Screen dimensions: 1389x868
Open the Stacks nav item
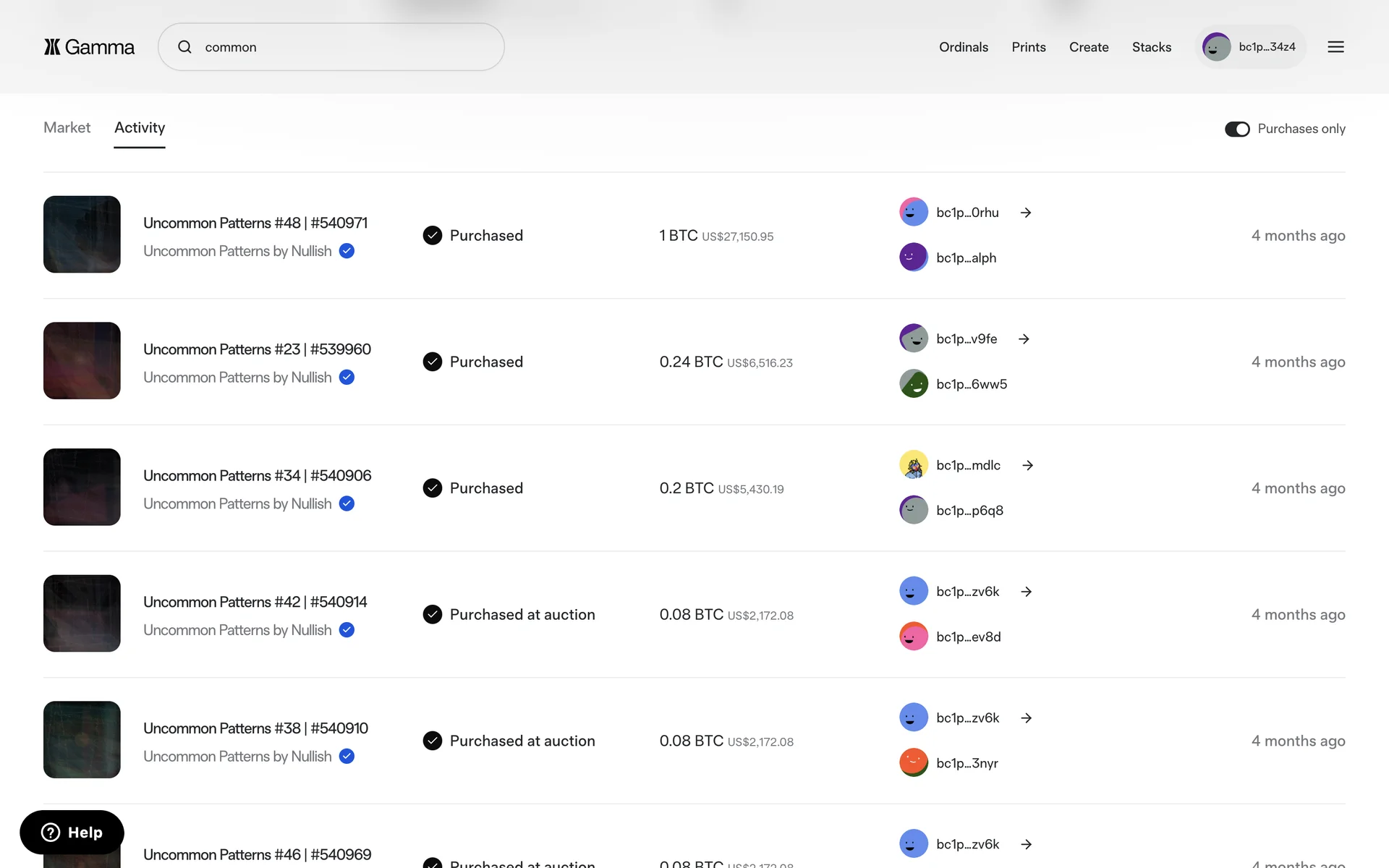tap(1151, 47)
